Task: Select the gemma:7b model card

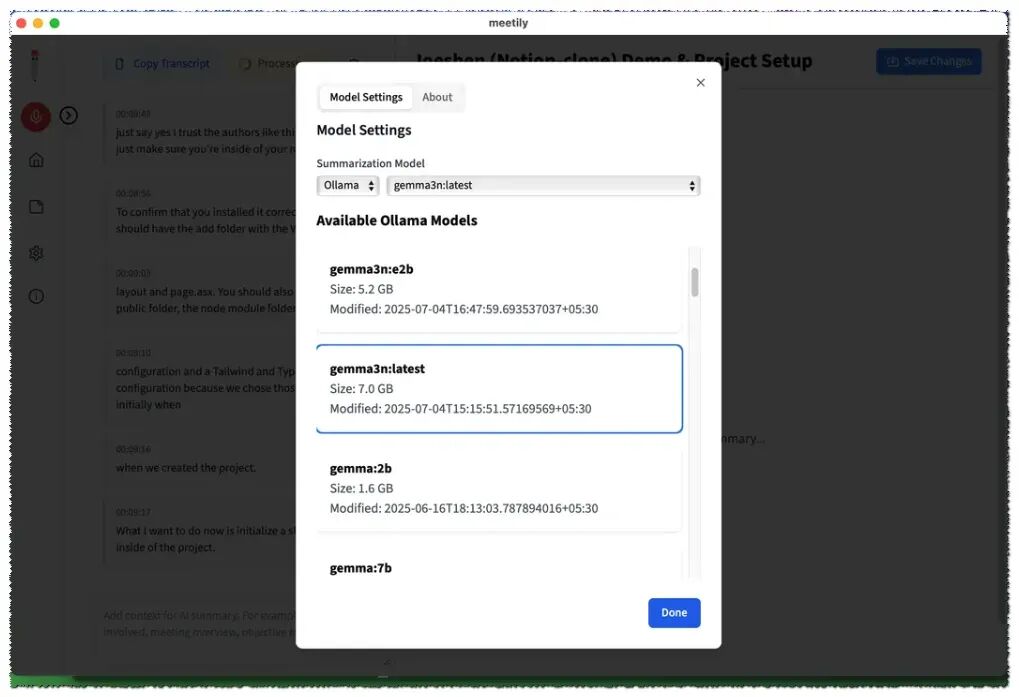Action: coord(499,564)
